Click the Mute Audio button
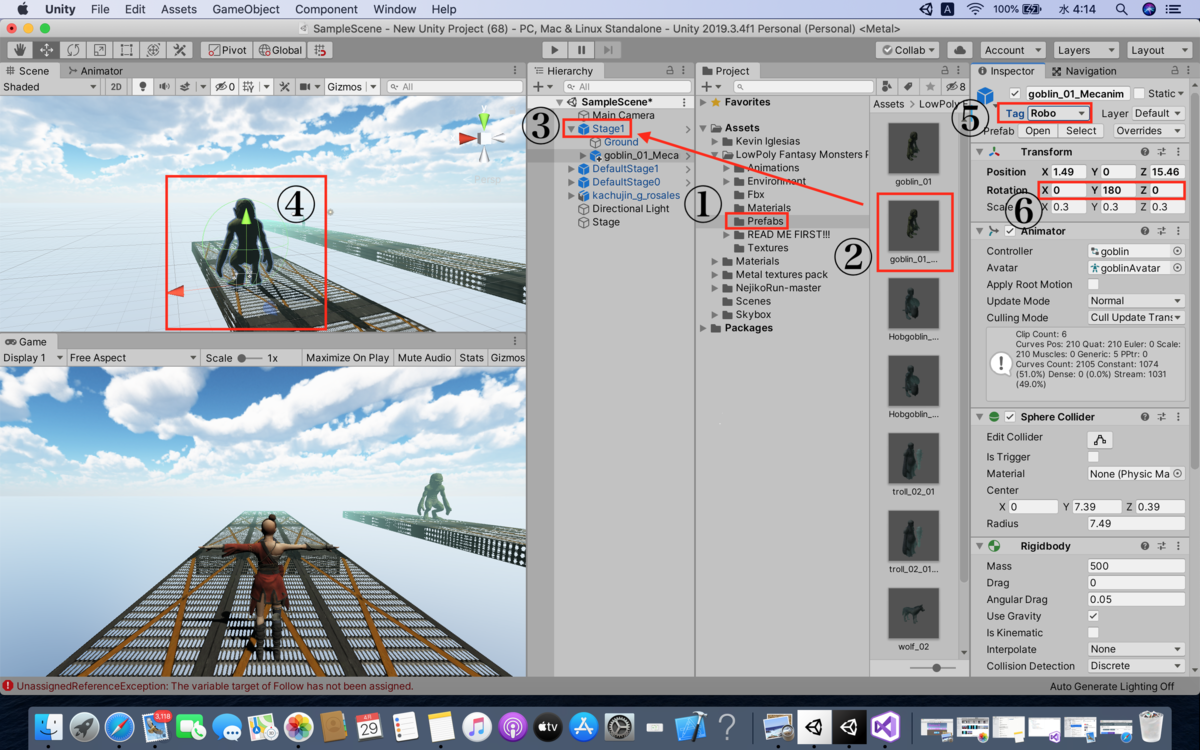Image resolution: width=1200 pixels, height=750 pixels. click(x=424, y=358)
